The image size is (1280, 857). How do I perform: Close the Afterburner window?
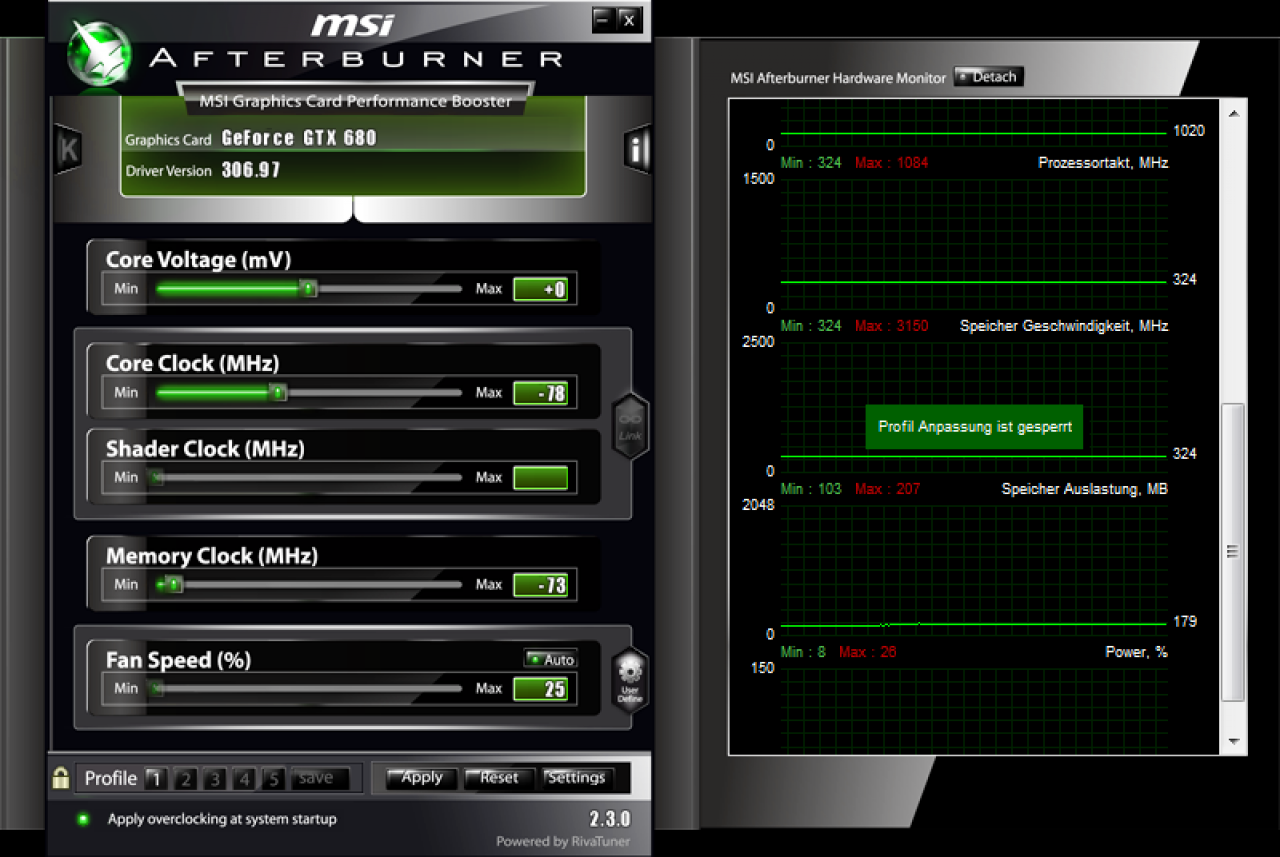pyautogui.click(x=628, y=19)
